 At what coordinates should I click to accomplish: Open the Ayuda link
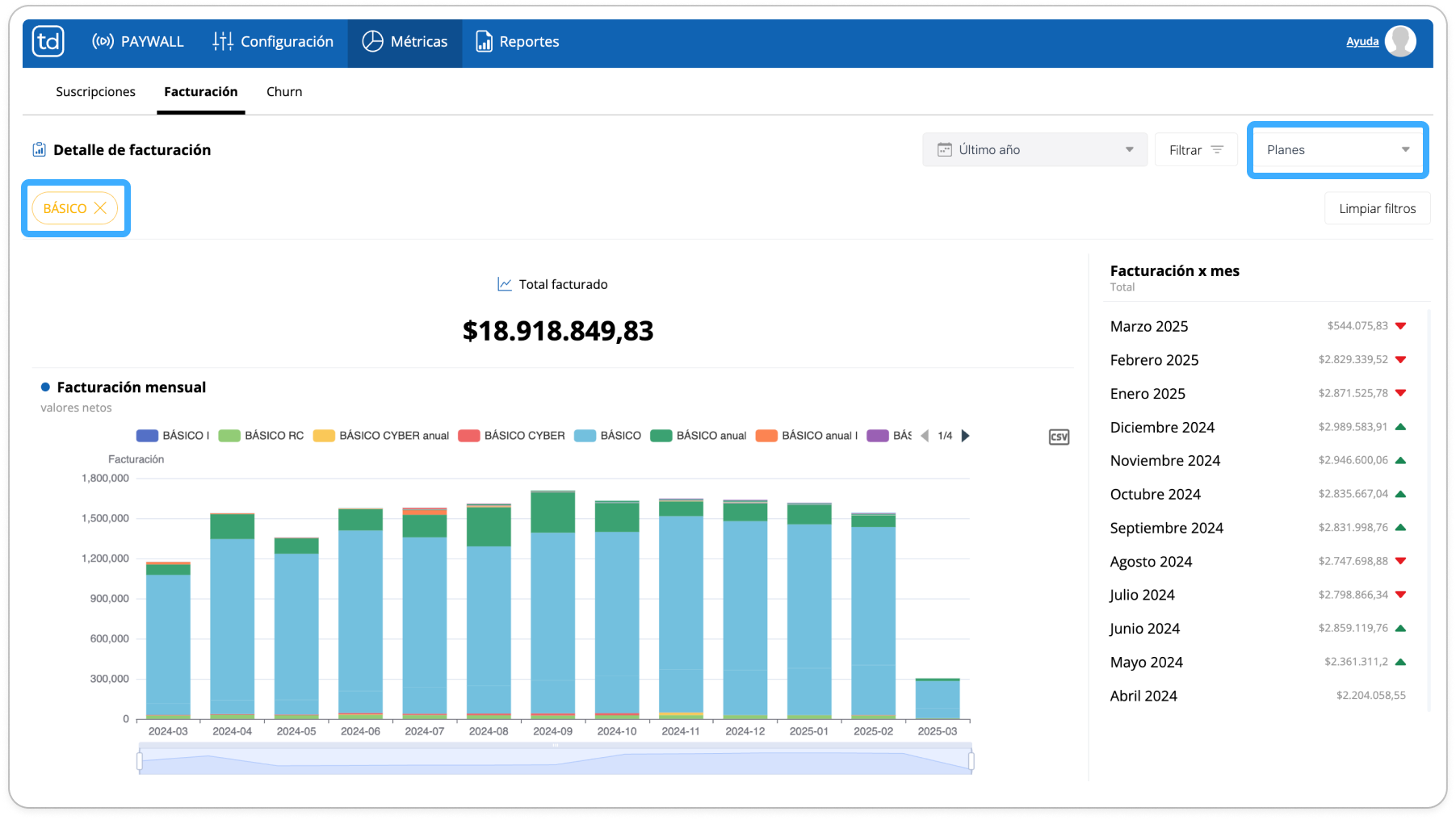pos(1362,42)
